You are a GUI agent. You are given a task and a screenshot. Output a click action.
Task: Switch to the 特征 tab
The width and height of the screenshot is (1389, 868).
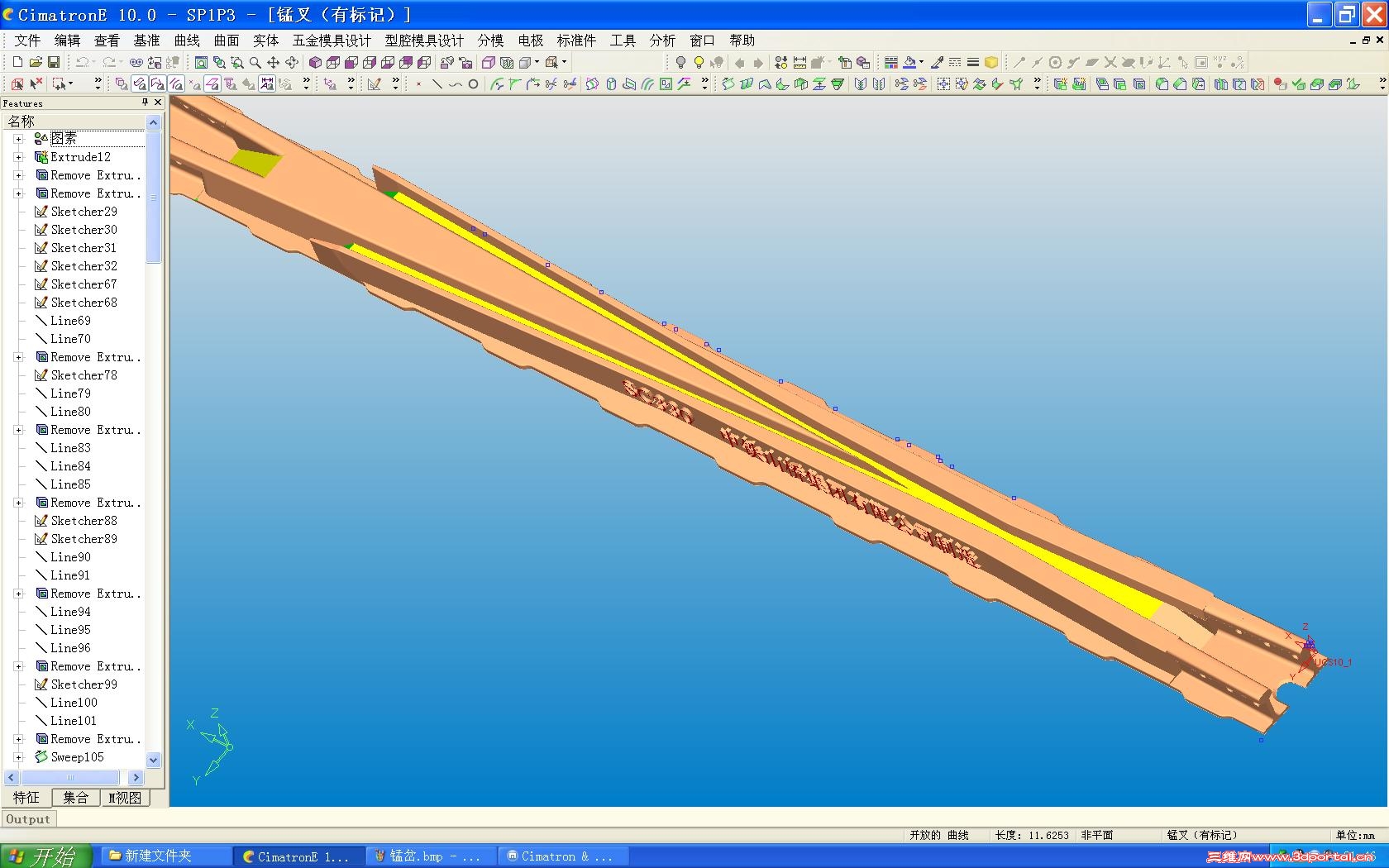(26, 798)
